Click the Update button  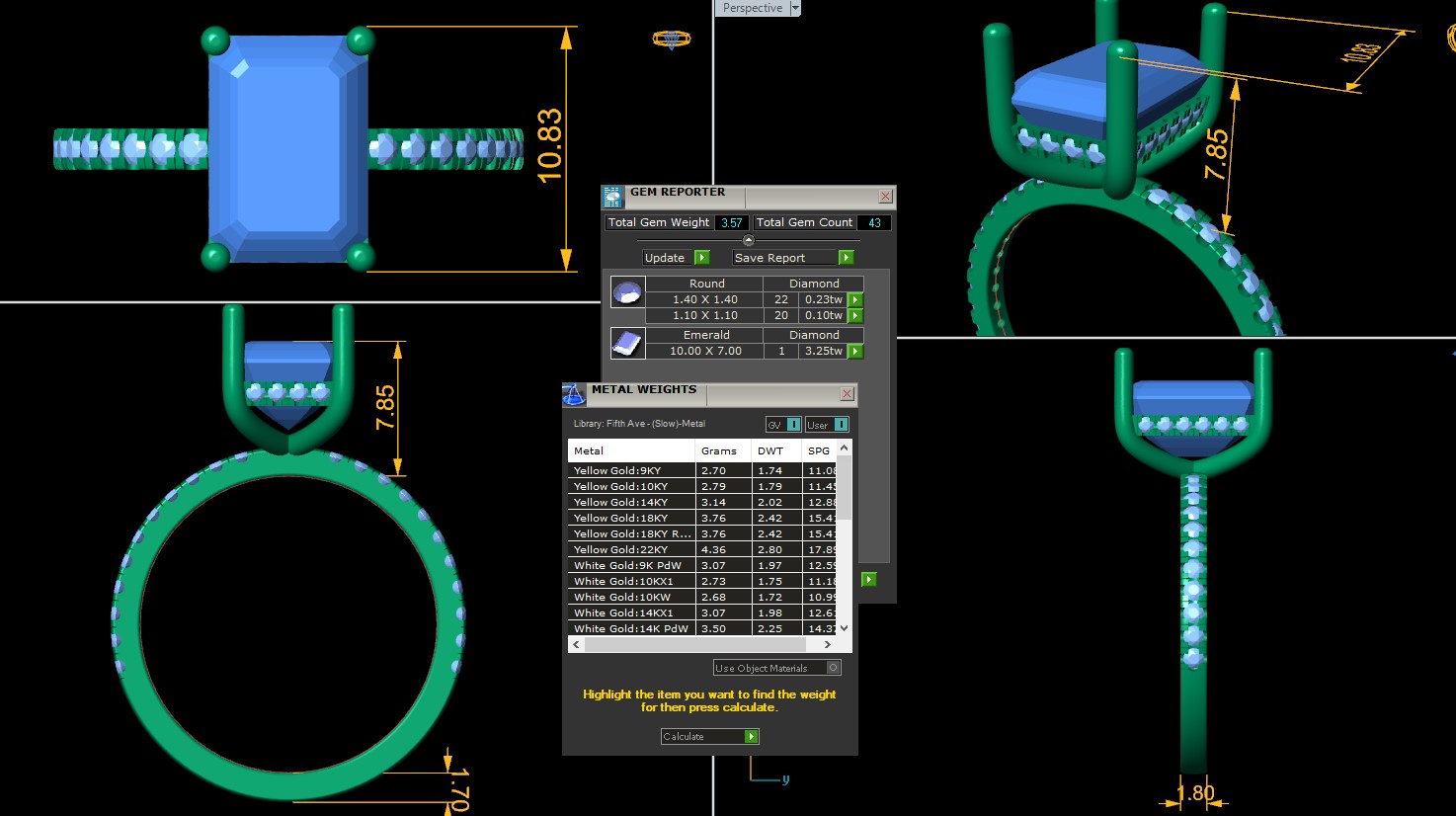click(668, 258)
